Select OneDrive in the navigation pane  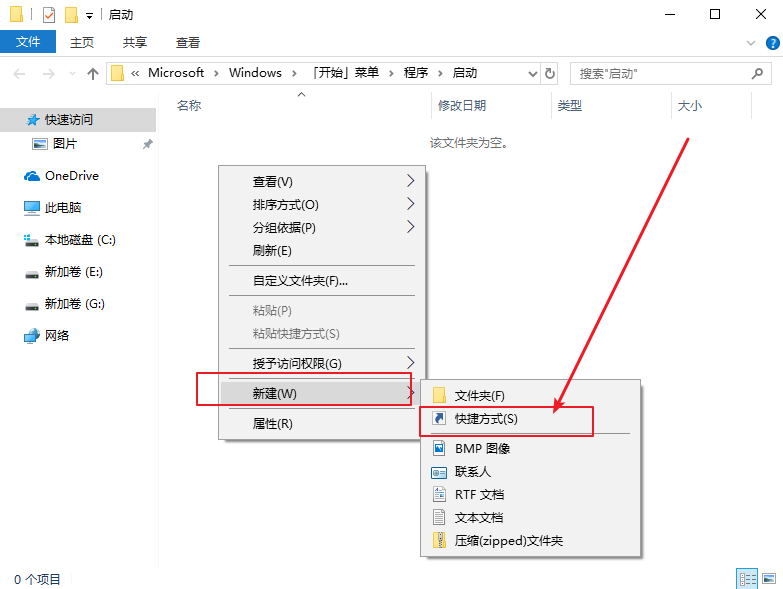tap(71, 175)
